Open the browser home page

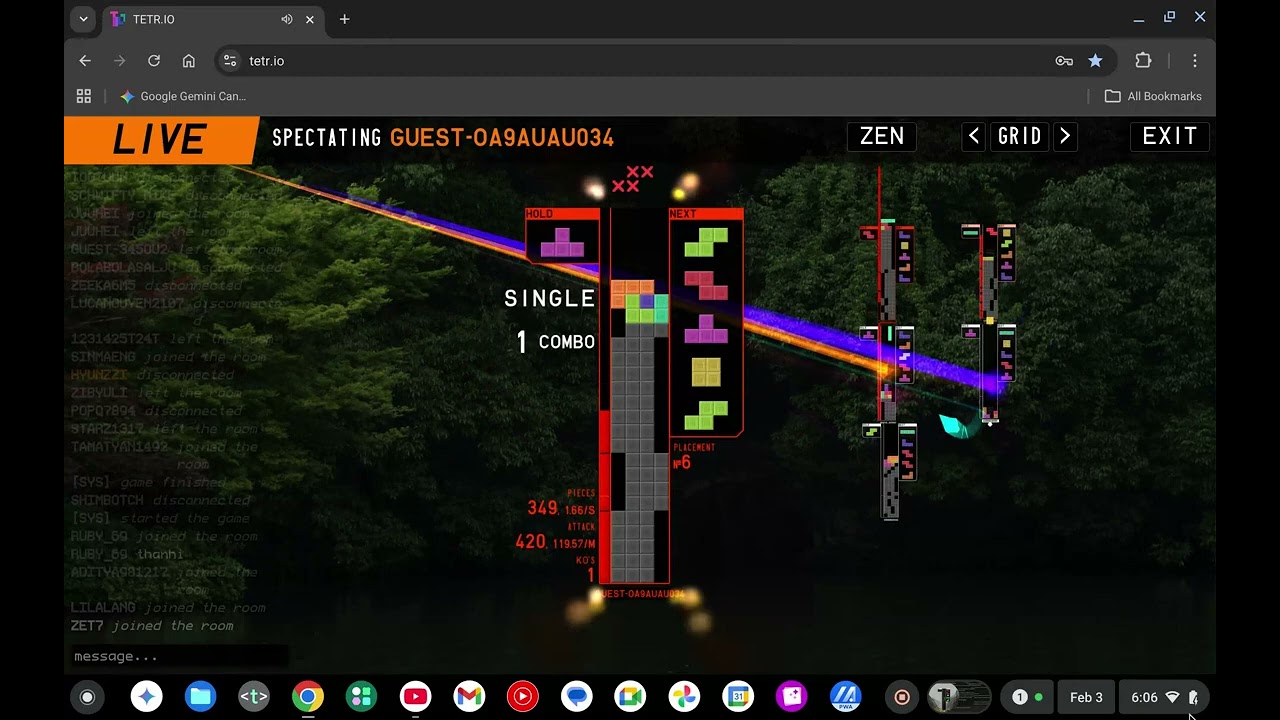188,61
